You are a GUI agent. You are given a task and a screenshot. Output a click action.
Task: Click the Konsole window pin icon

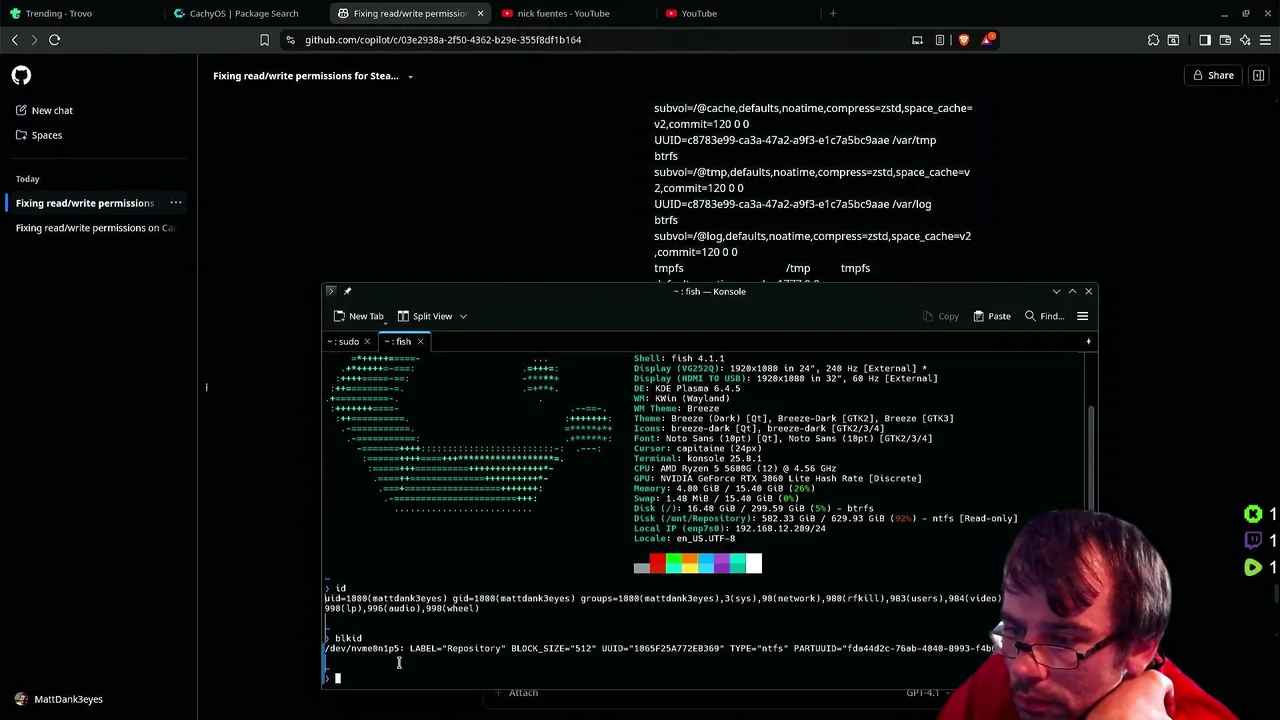(x=347, y=292)
